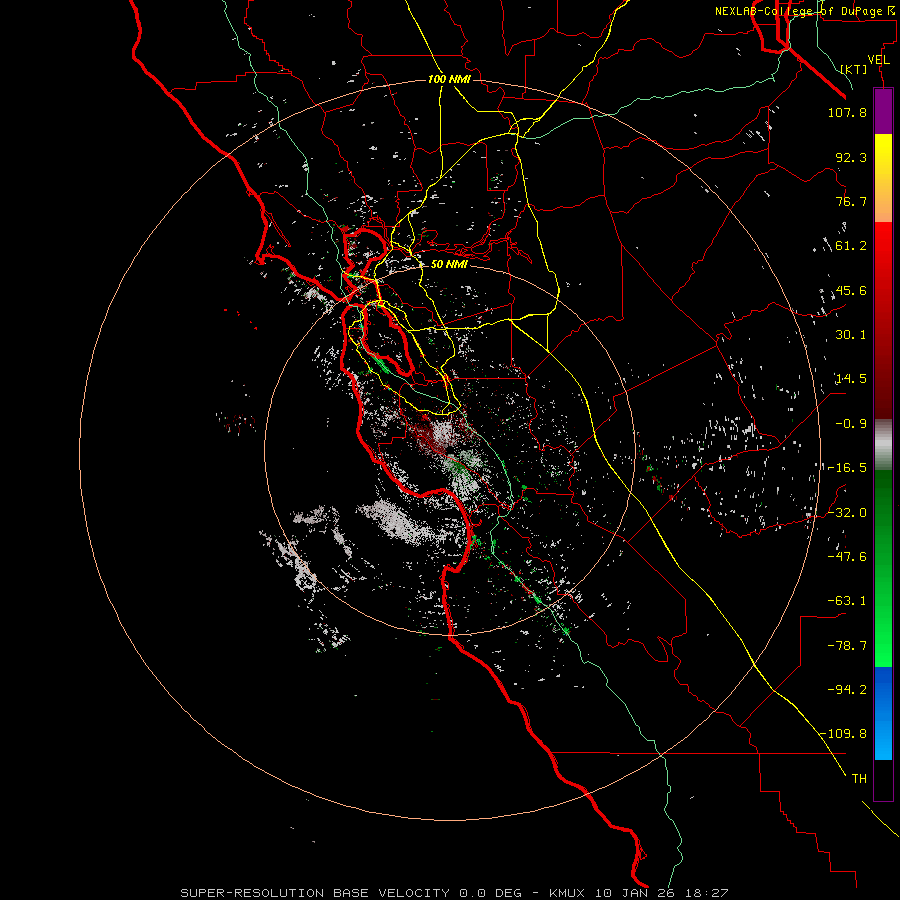Click the -63.1 velocity scale value
Viewport: 900px width, 900px height.
click(x=847, y=601)
